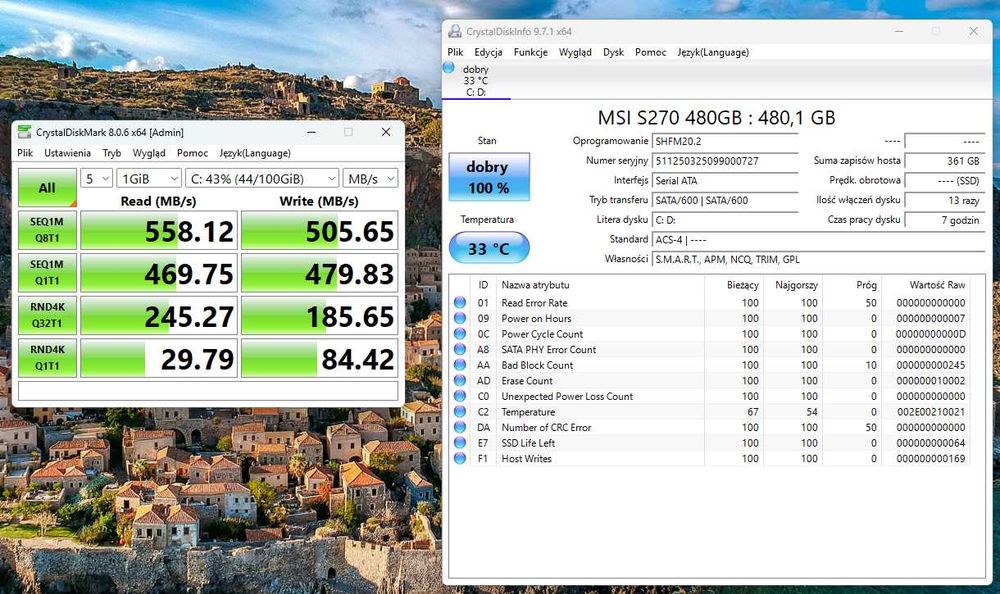Screen dimensions: 1000x594
Task: Click the blue disk status orb above 'dobry'
Action: pos(449,68)
